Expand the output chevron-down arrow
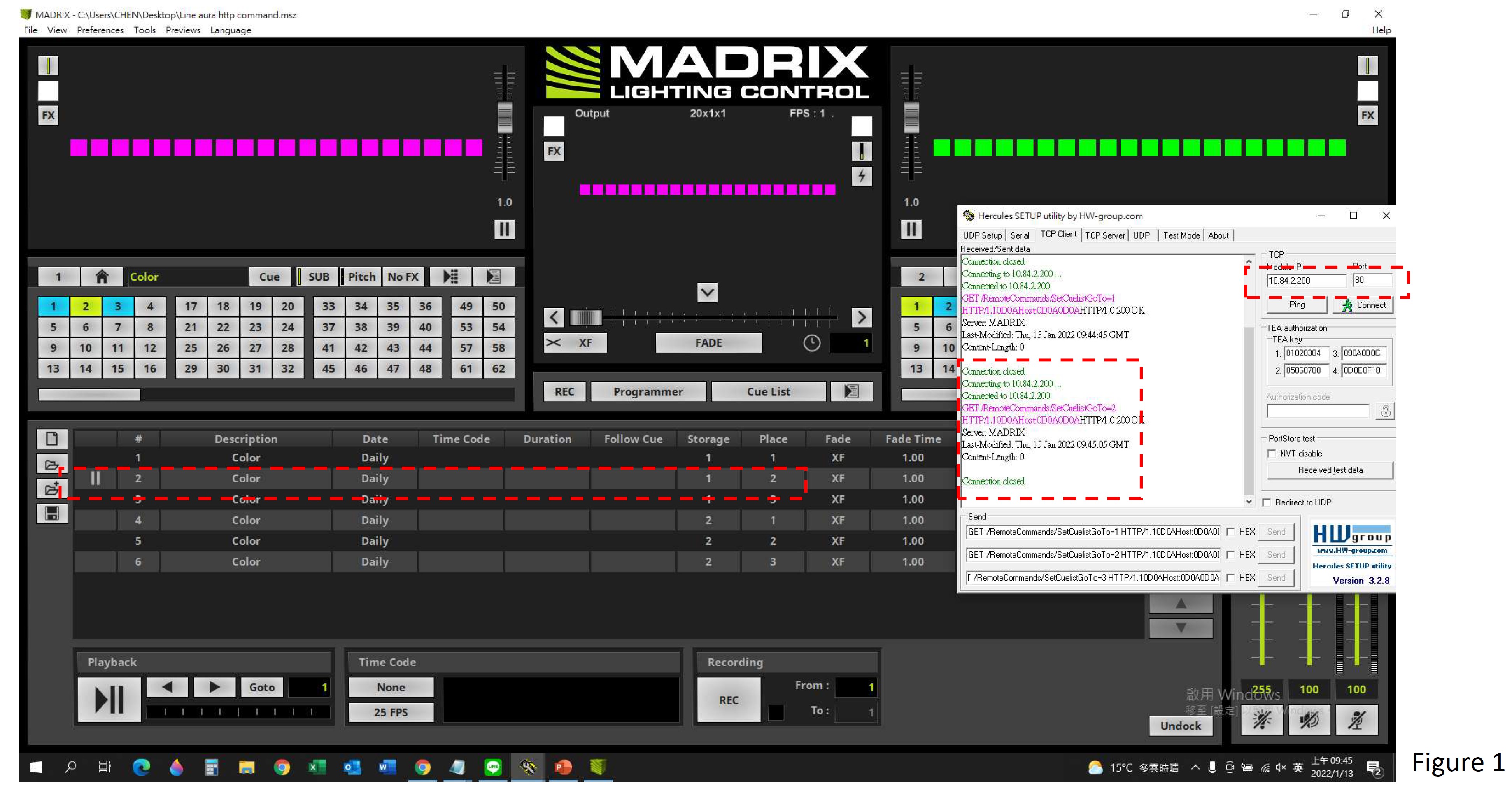1512x786 pixels. (x=707, y=292)
